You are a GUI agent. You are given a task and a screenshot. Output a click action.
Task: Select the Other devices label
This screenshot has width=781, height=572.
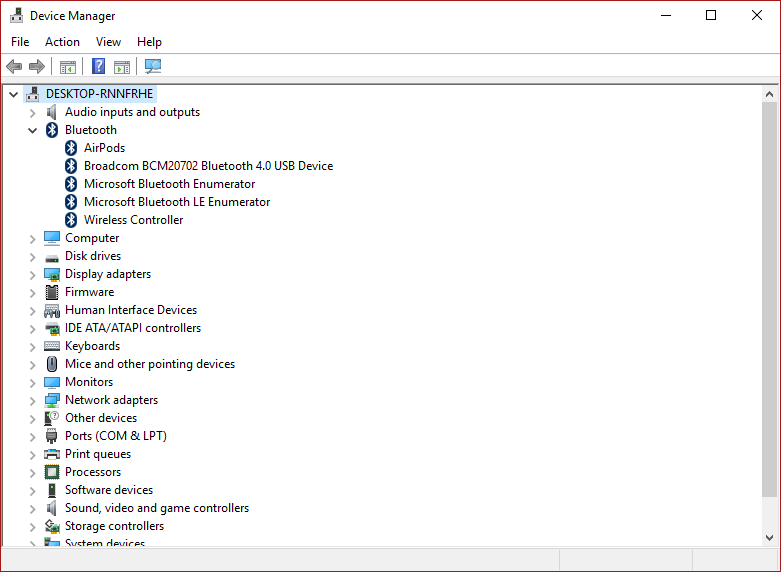click(101, 418)
